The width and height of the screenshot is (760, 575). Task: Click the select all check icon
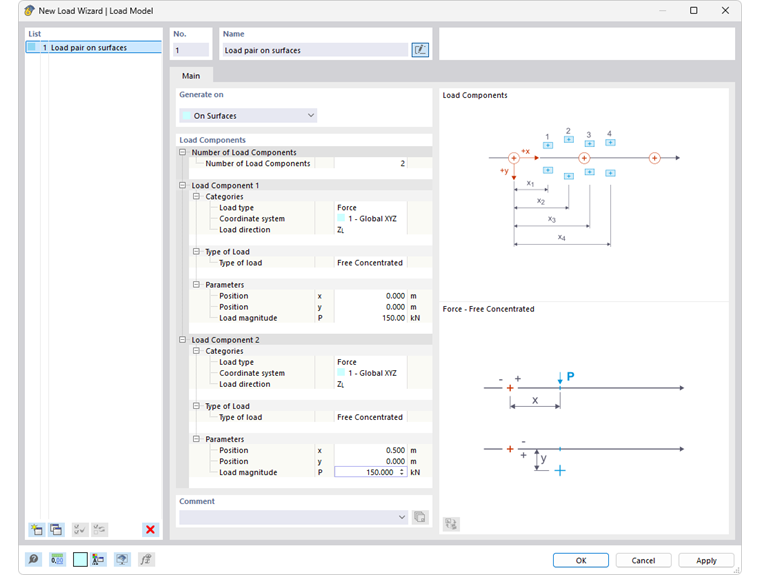(x=79, y=529)
